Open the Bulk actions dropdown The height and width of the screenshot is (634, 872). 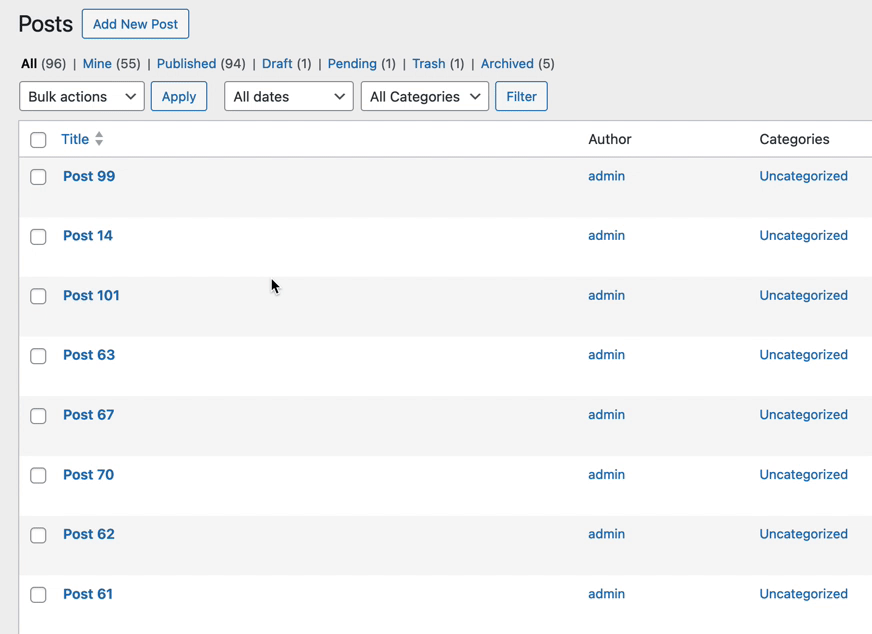pos(82,97)
